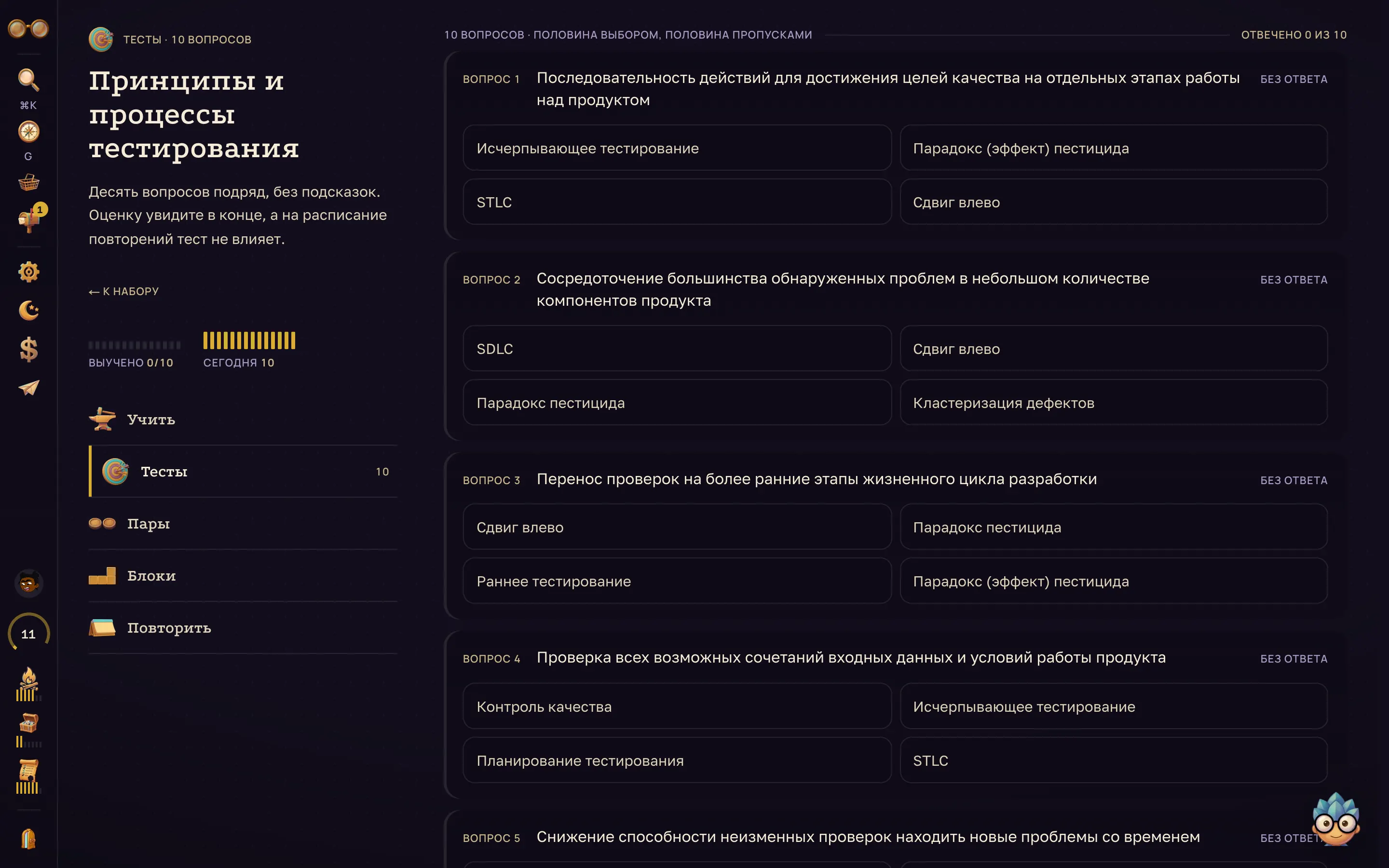Select Кластеризация дефектов in question 2
The height and width of the screenshot is (868, 1389).
point(1114,403)
